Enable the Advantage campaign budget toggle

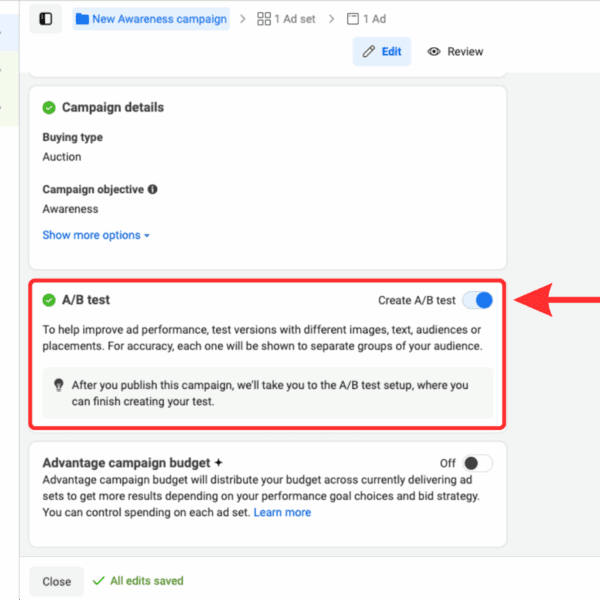coord(477,463)
